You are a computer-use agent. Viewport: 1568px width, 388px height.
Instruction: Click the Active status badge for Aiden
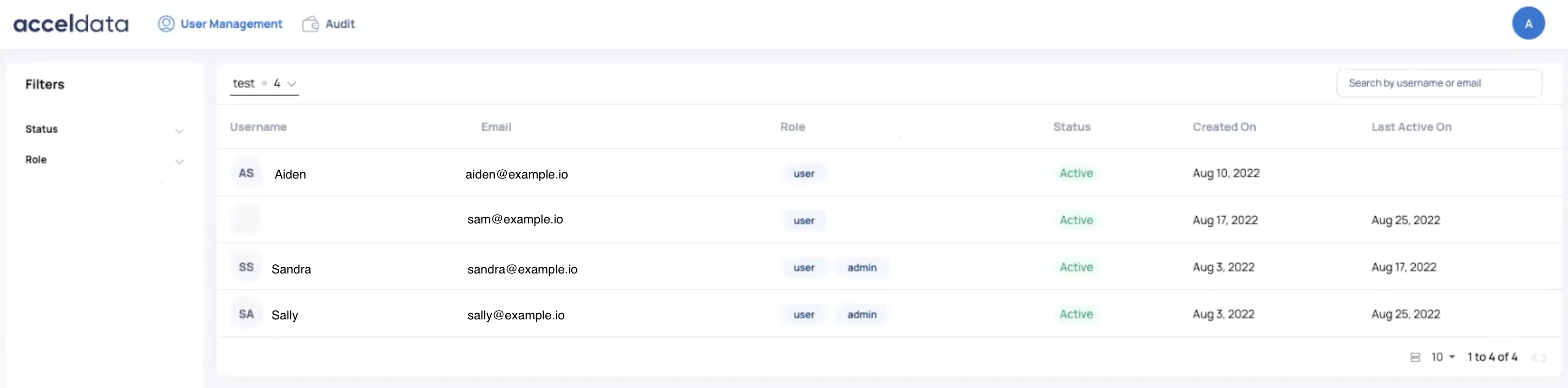click(1076, 173)
